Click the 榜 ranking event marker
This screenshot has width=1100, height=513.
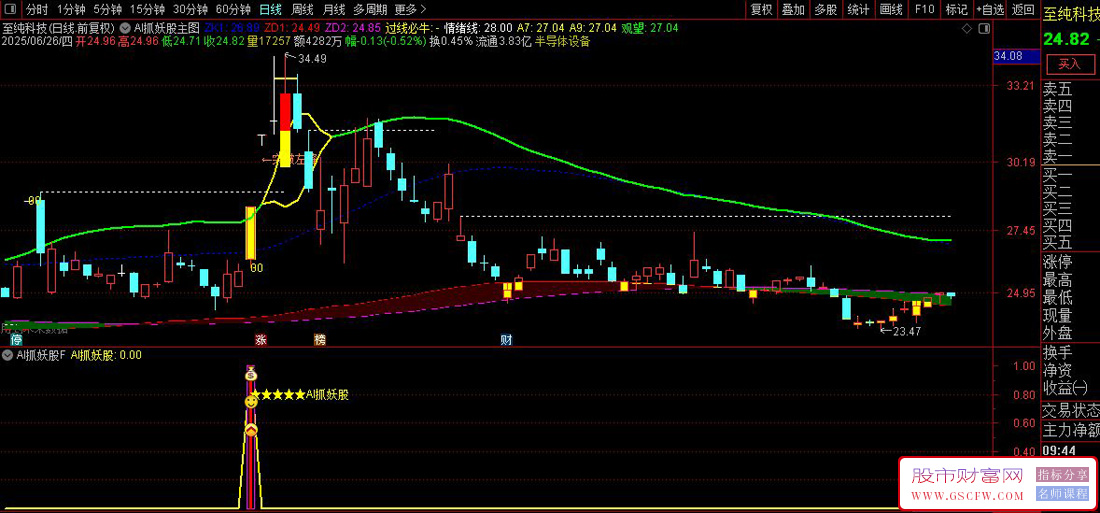[x=320, y=340]
